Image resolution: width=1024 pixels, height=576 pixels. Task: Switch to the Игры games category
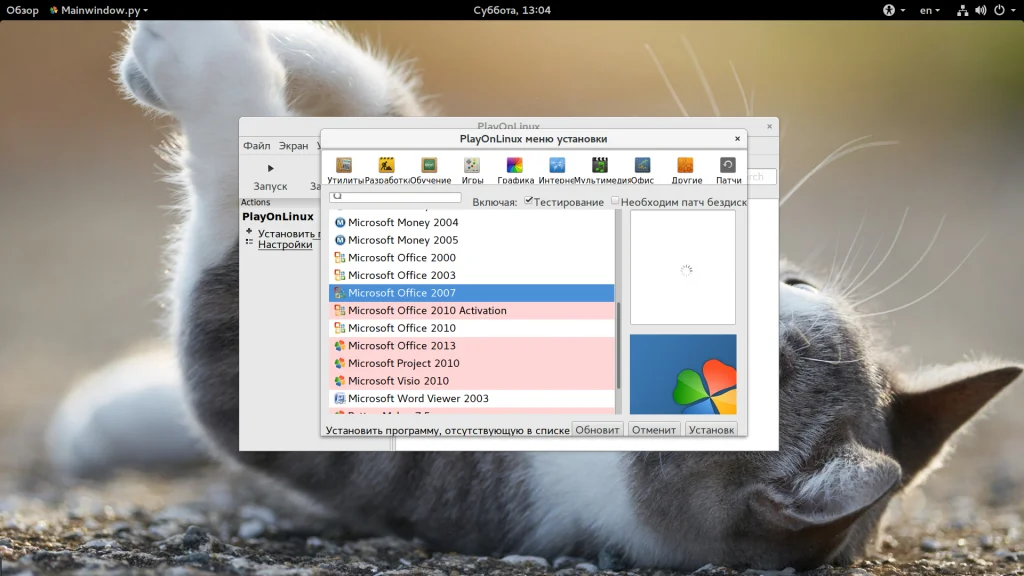pyautogui.click(x=472, y=166)
